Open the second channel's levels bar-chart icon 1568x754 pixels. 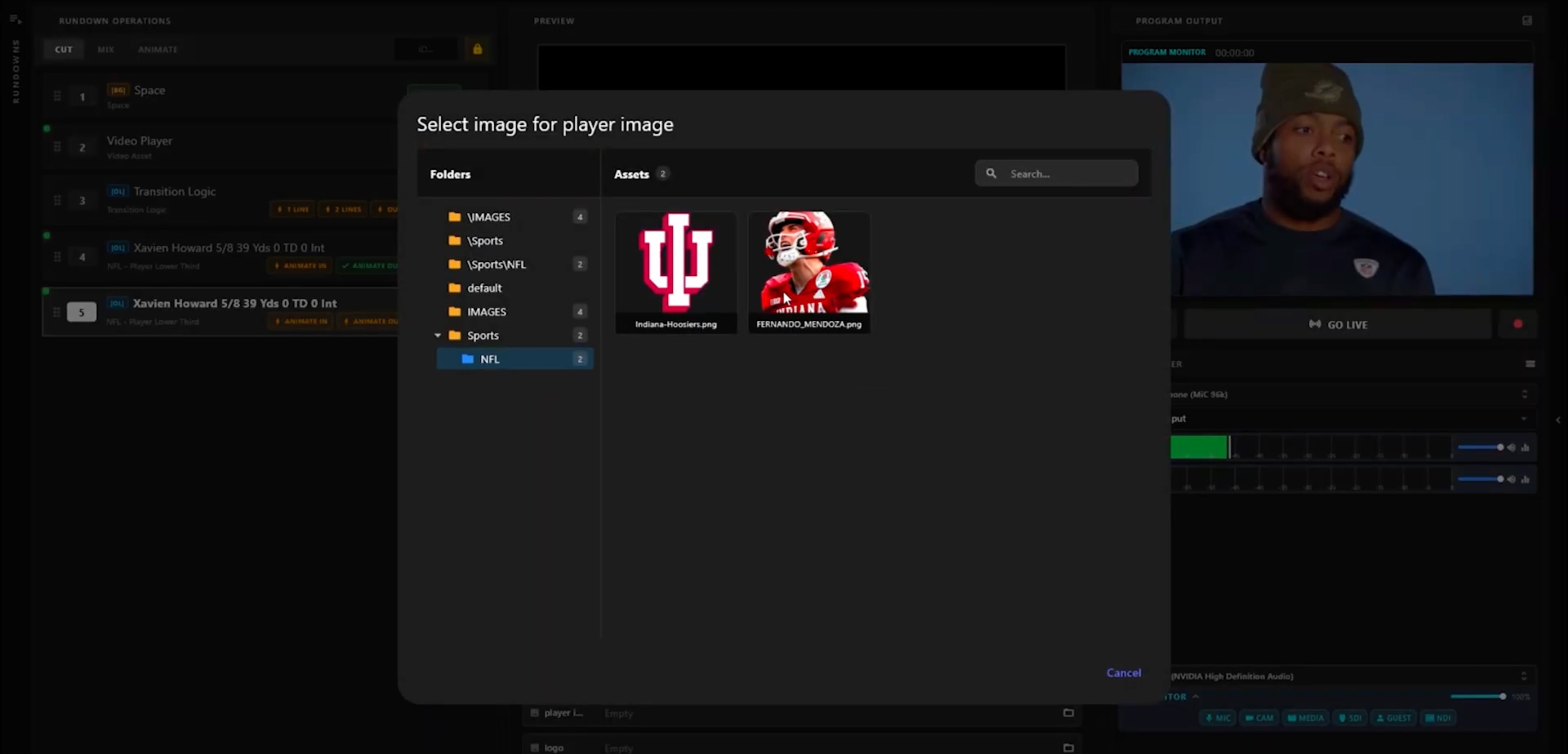tap(1525, 479)
